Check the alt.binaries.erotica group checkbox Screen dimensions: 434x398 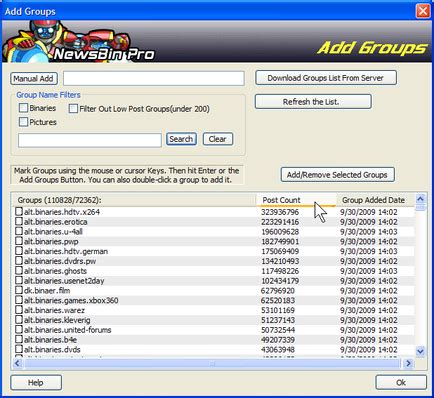(x=19, y=222)
